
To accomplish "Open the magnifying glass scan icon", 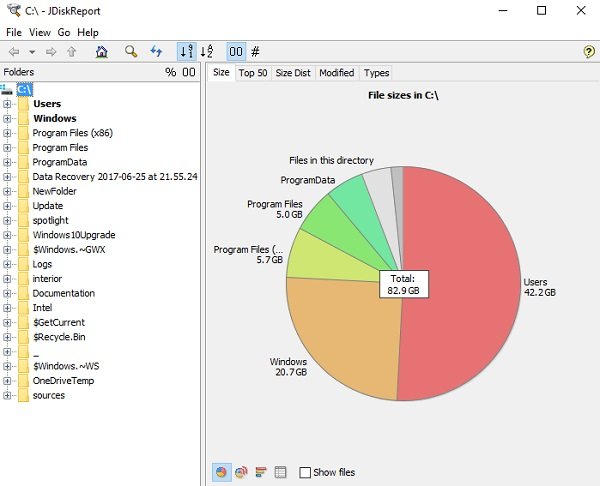I will pos(131,51).
